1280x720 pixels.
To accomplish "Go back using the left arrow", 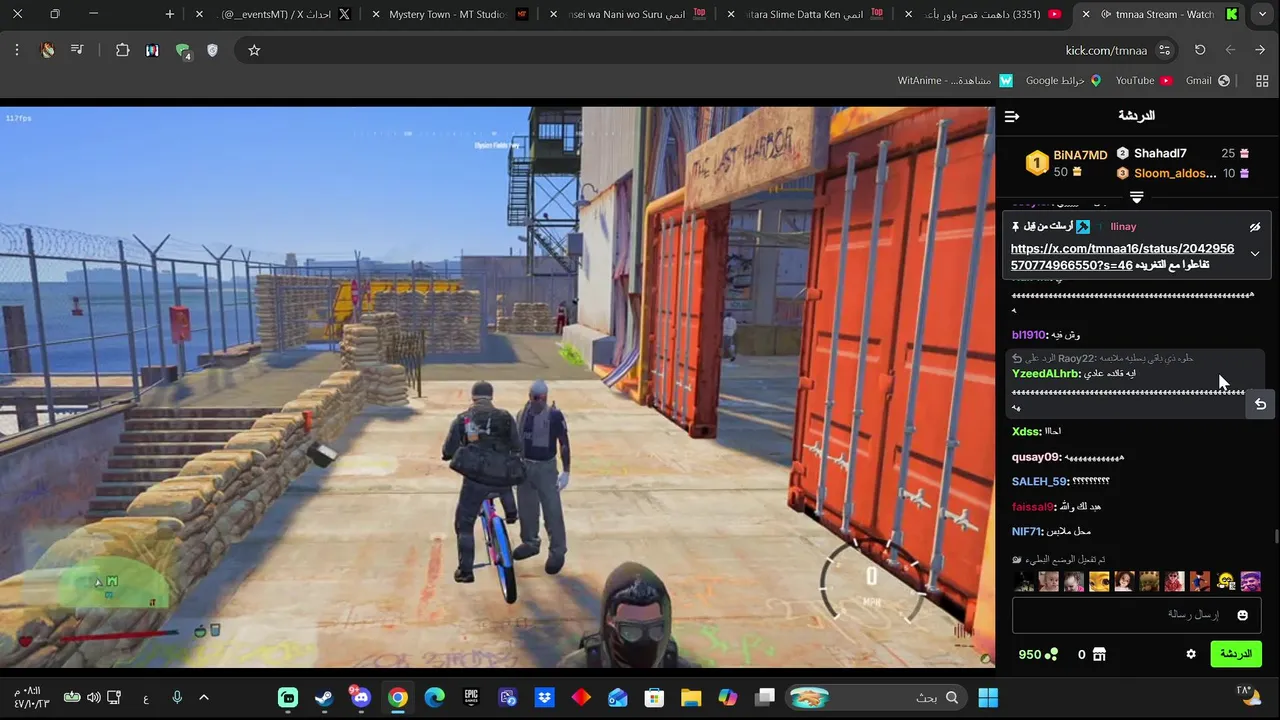I will tap(1230, 50).
